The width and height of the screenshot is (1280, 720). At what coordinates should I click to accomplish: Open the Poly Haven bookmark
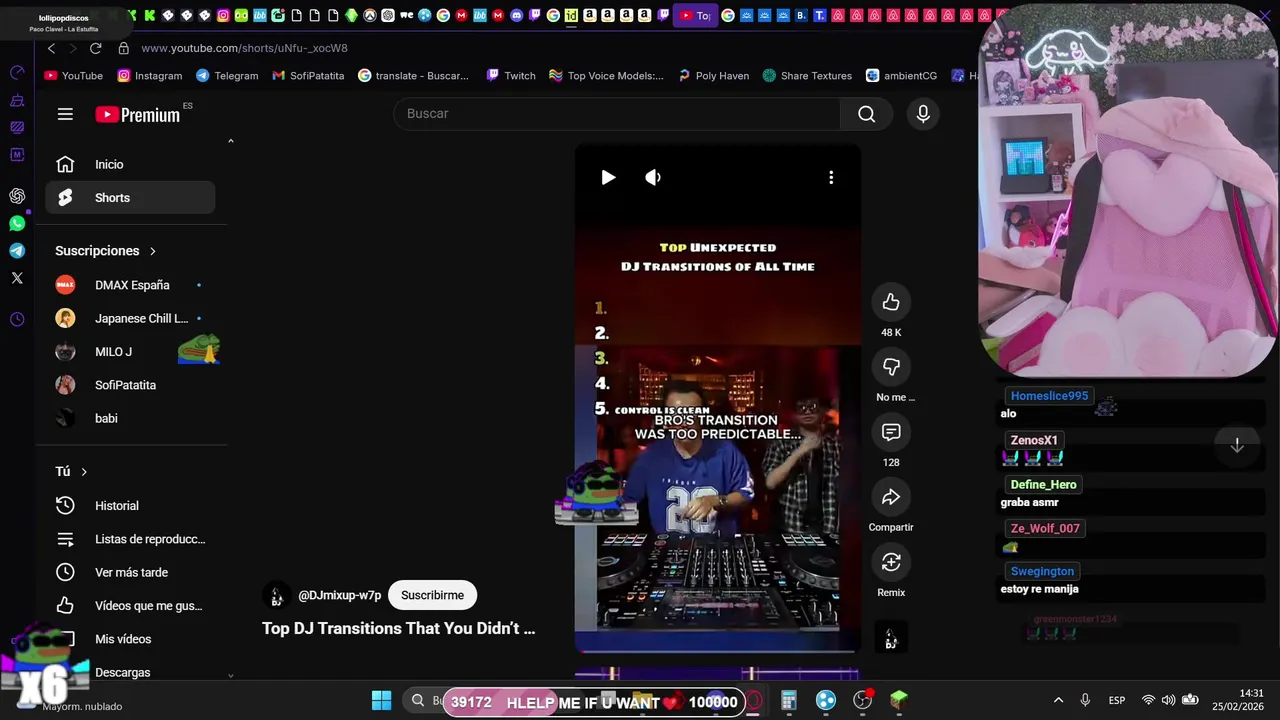click(713, 76)
